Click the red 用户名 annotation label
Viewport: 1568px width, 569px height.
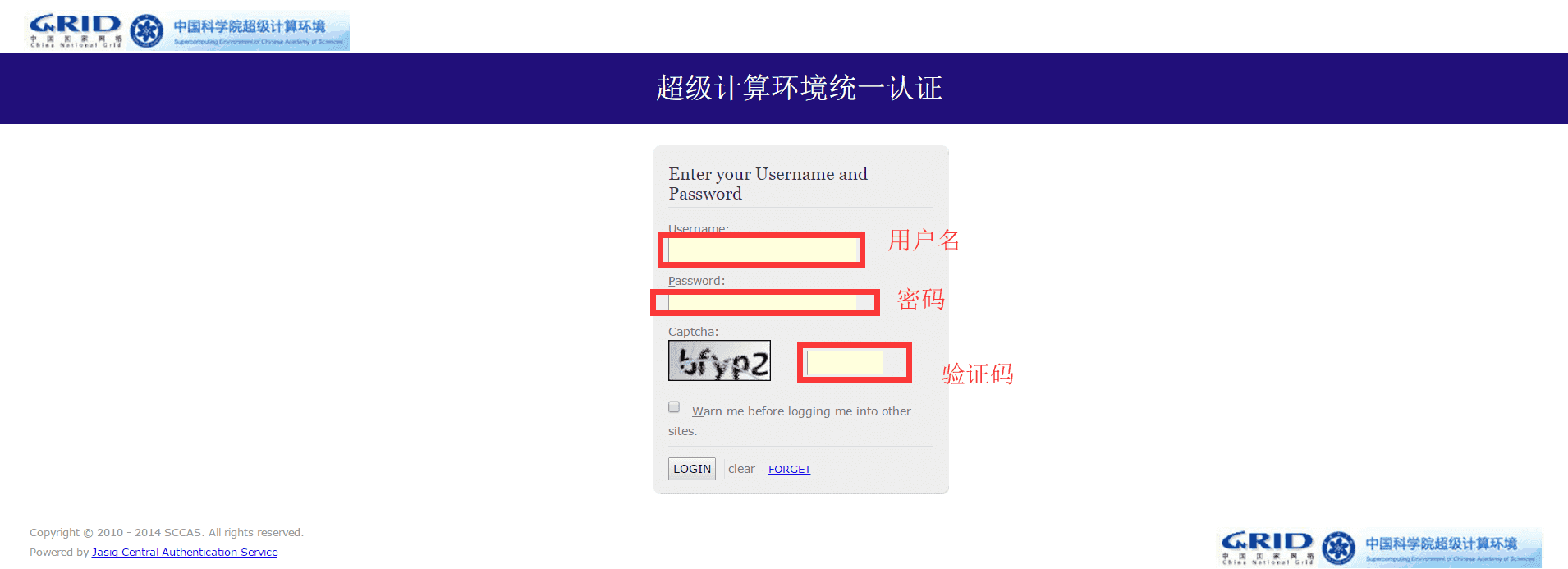tap(924, 241)
